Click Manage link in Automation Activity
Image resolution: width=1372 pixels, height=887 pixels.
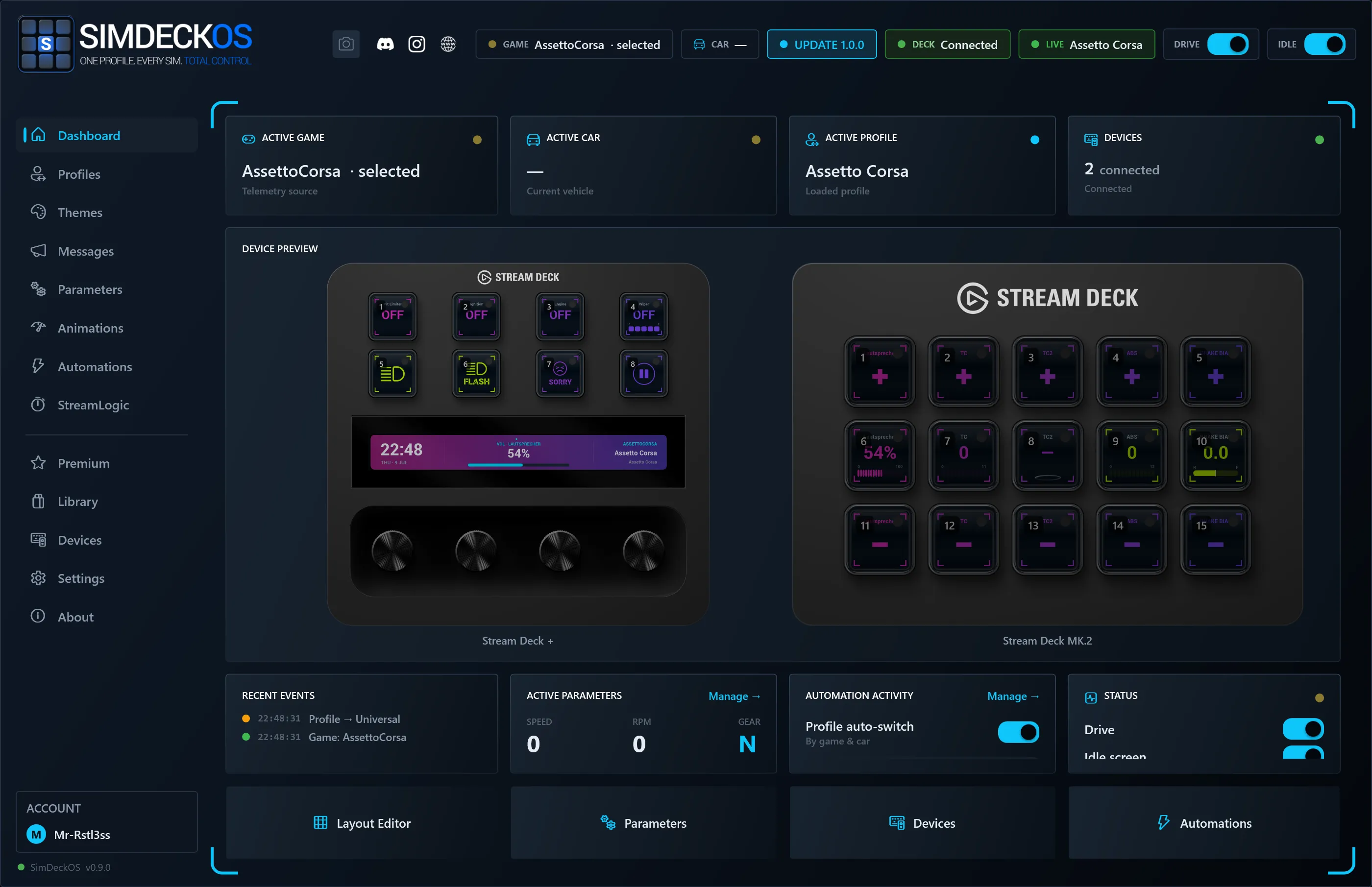click(x=1013, y=696)
